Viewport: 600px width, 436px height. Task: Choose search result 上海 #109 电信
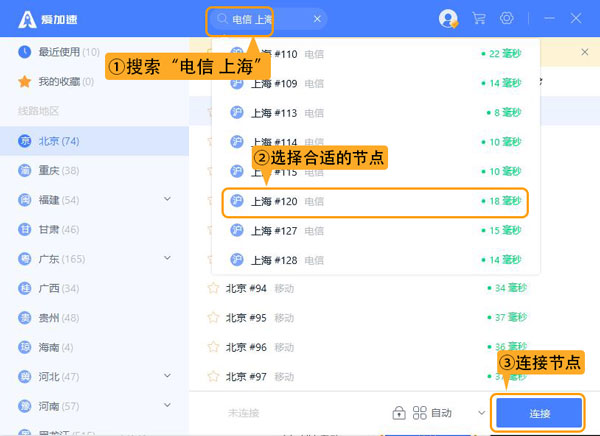(x=375, y=83)
